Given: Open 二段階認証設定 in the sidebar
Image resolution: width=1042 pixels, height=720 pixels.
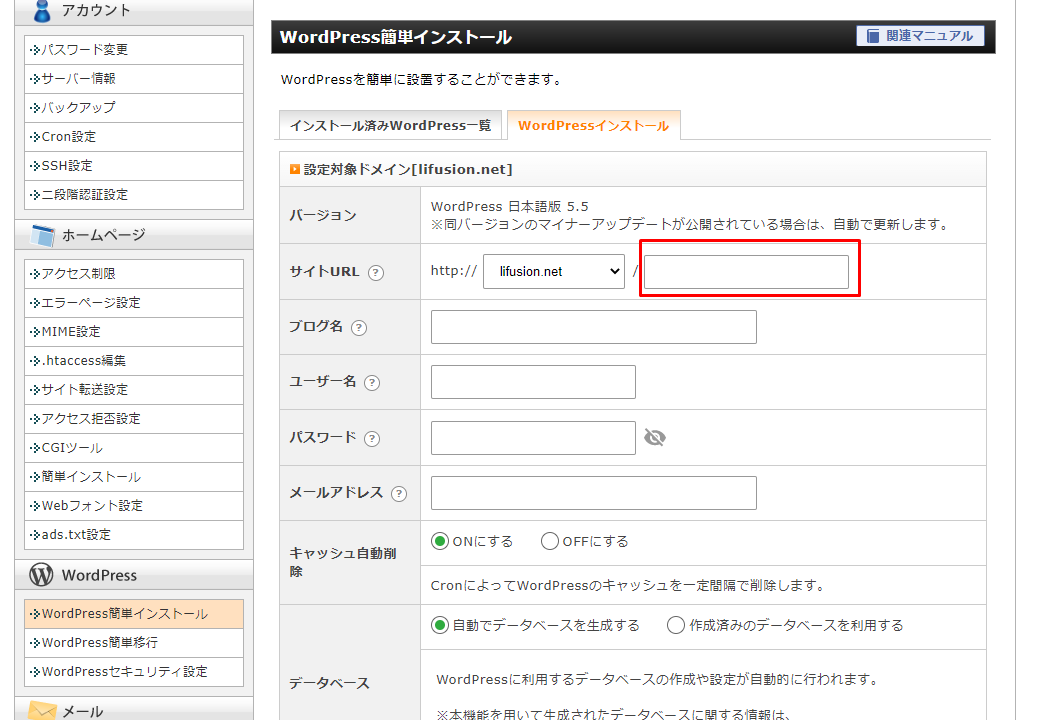Looking at the screenshot, I should click(x=134, y=195).
